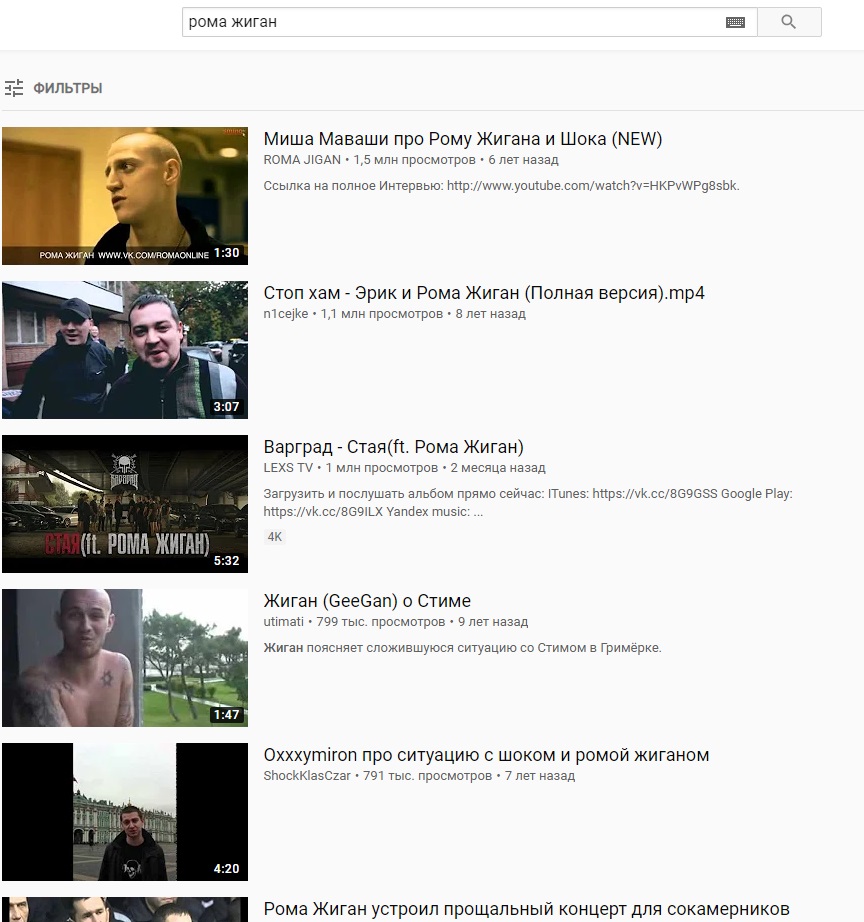This screenshot has height=922, width=864.
Task: Open title 'Стоп хам - Эрик и Рома Жиган'
Action: point(484,293)
